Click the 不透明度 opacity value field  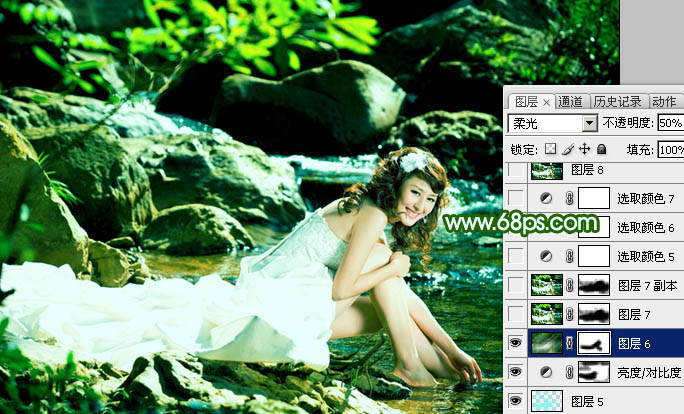671,124
